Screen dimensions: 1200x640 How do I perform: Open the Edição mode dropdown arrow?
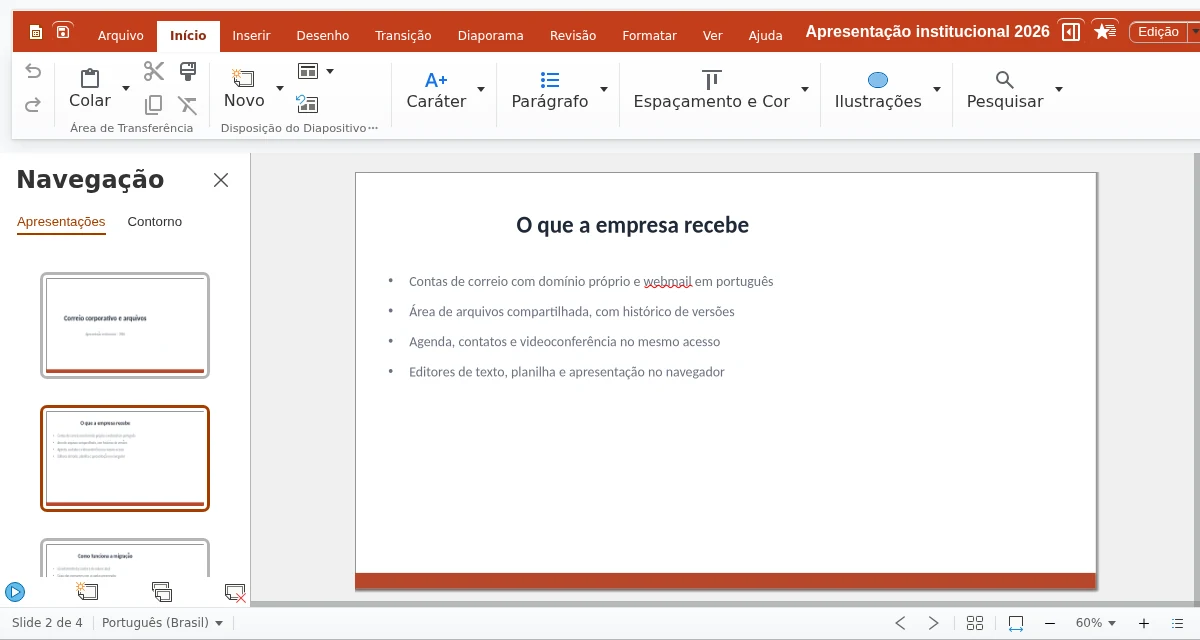[x=1192, y=32]
